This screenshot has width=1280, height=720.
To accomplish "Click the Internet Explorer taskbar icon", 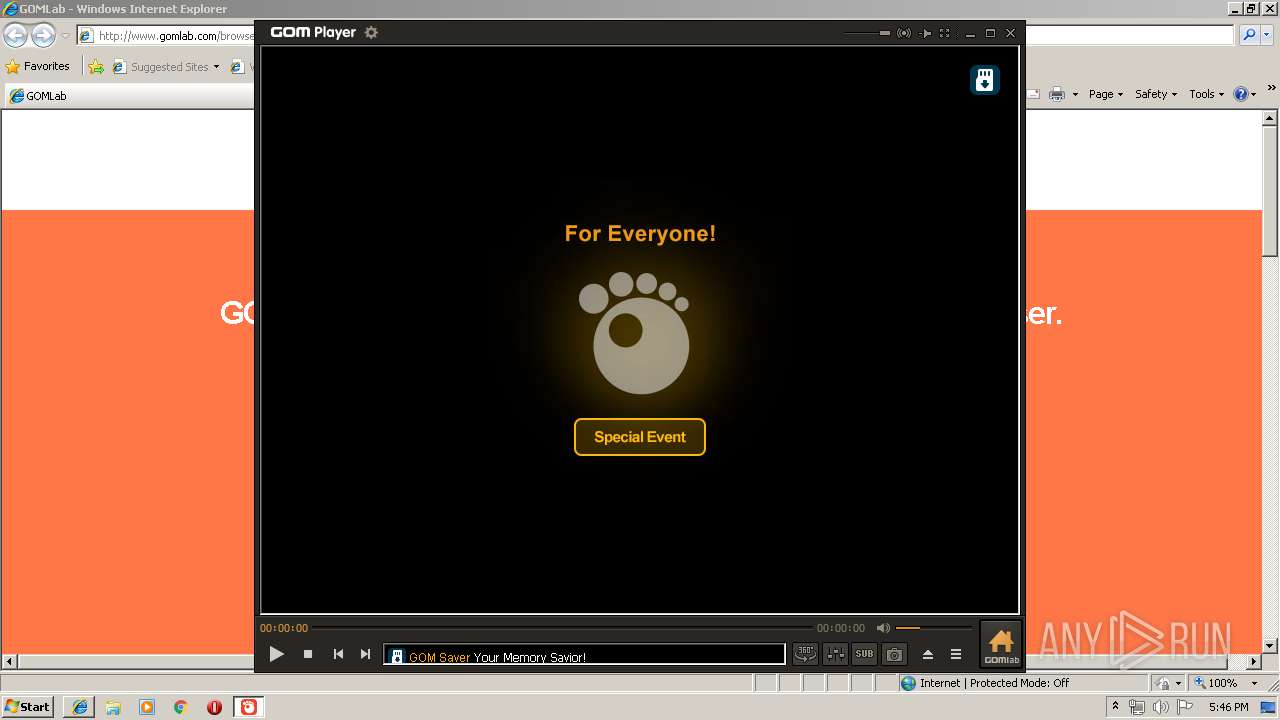I will [x=79, y=707].
